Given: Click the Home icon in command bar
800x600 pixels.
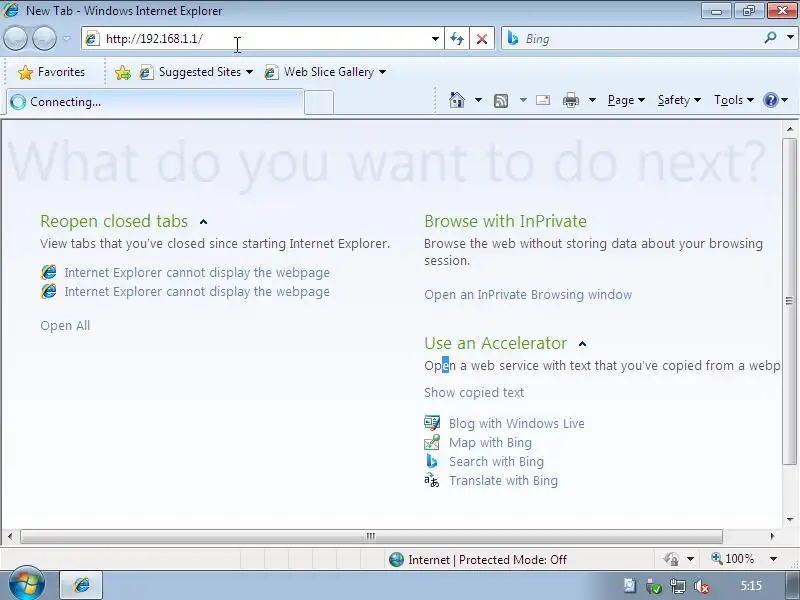Looking at the screenshot, I should pos(457,100).
